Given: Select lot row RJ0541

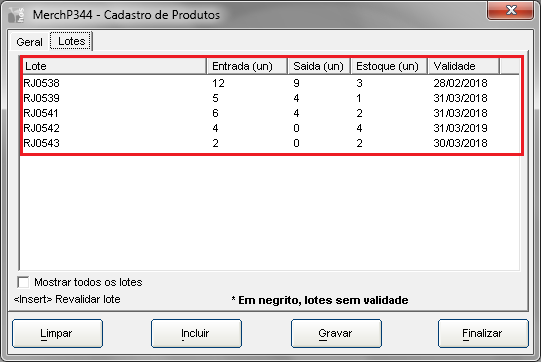Looking at the screenshot, I should pos(271,113).
